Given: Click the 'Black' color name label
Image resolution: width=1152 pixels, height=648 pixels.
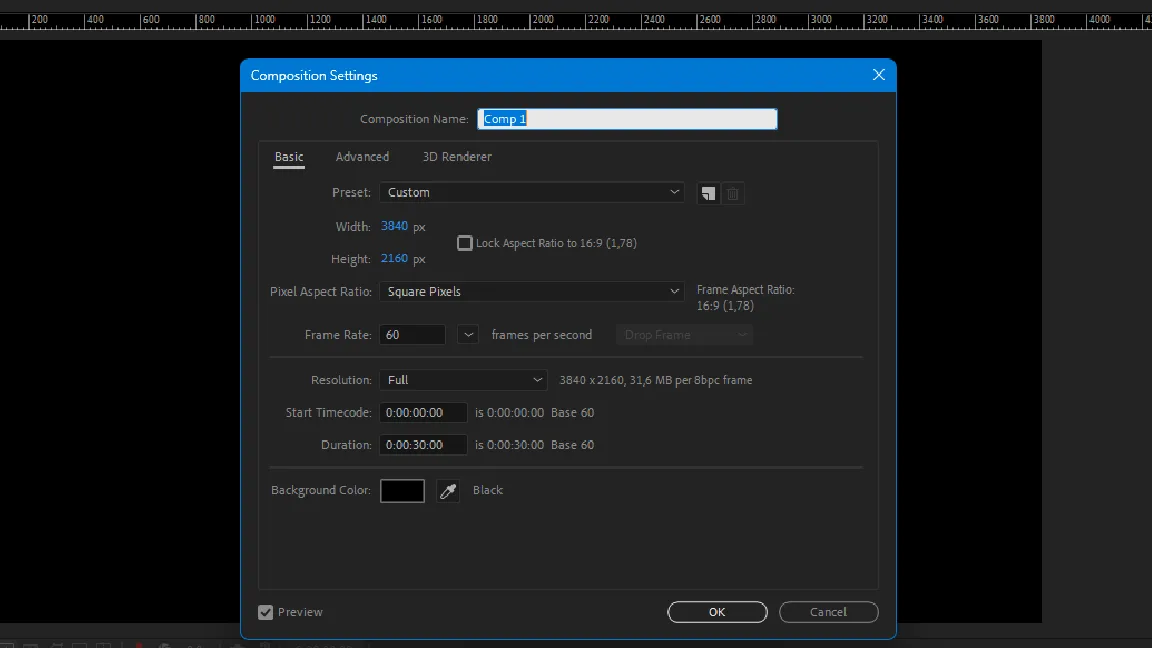Looking at the screenshot, I should pos(488,490).
